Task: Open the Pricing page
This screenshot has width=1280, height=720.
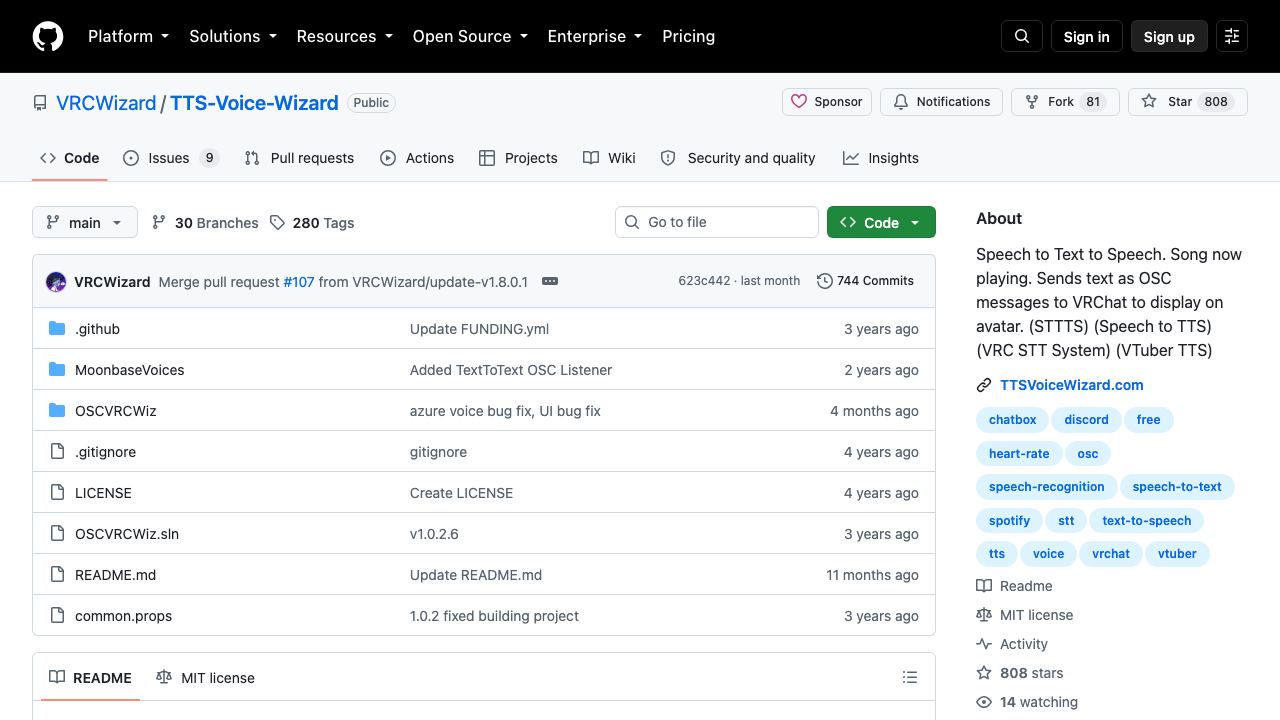Action: pyautogui.click(x=688, y=36)
